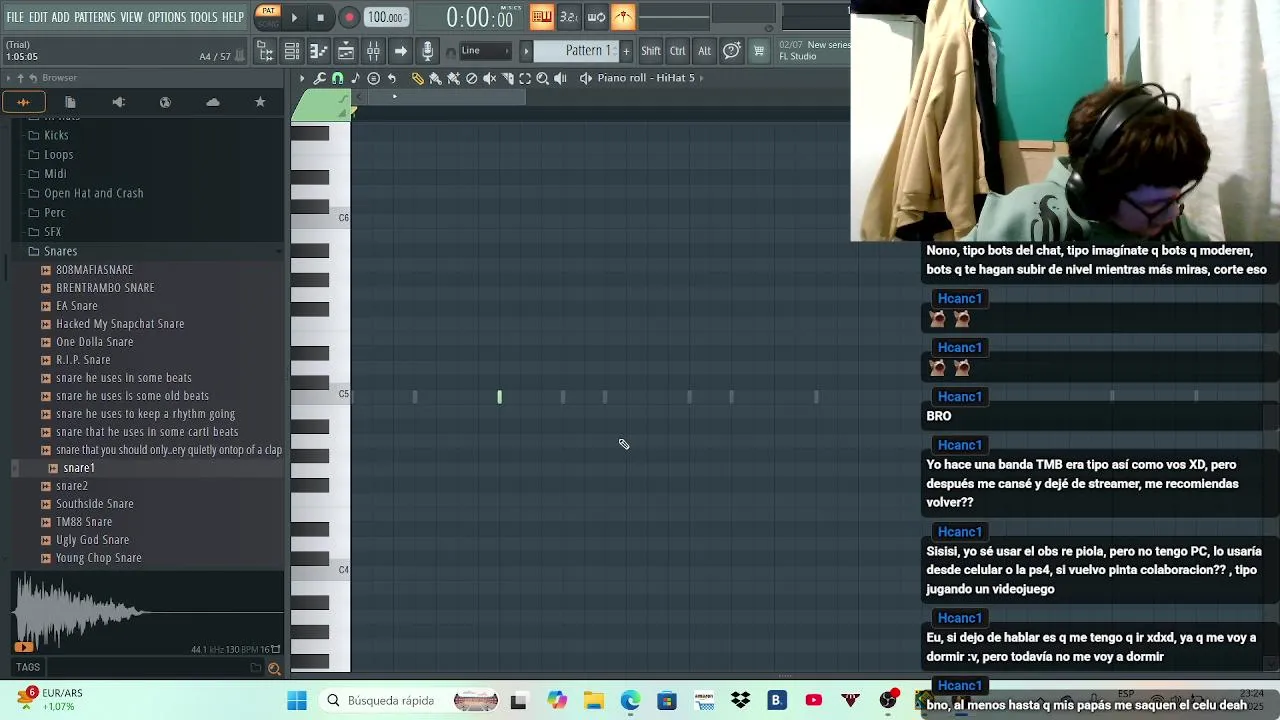The image size is (1280, 720).
Task: Click the Play button in transport
Action: (294, 17)
